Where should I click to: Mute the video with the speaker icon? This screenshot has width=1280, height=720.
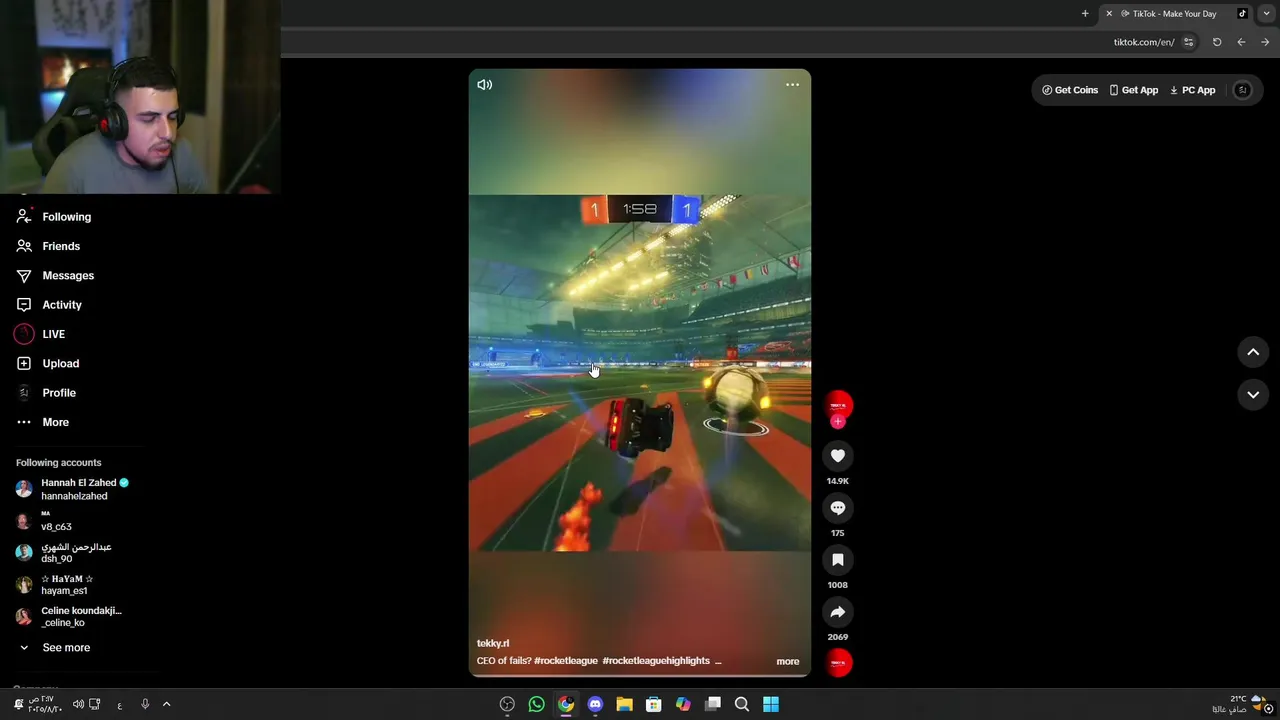pos(485,85)
